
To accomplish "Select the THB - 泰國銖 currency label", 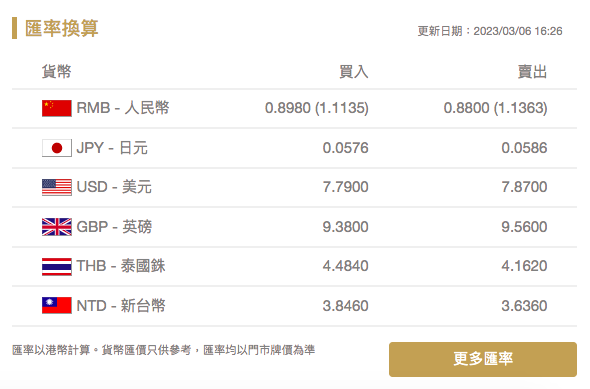I will [x=121, y=266].
